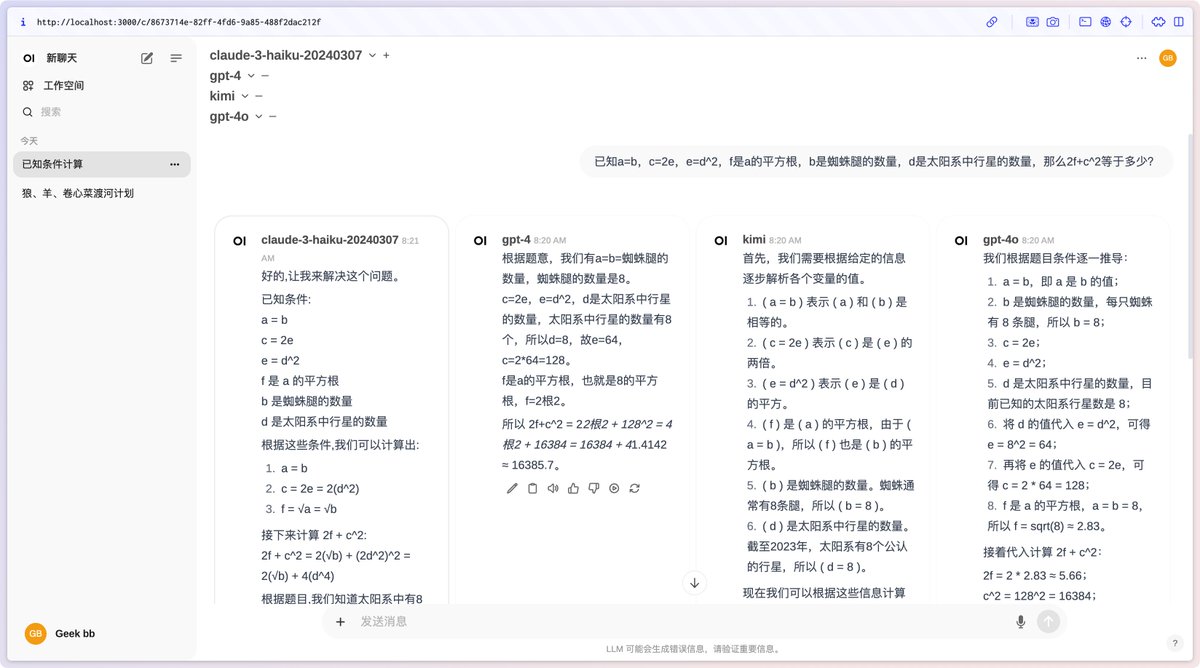1200x668 pixels.
Task: Click the 搜索 search icon in sidebar
Action: click(27, 112)
